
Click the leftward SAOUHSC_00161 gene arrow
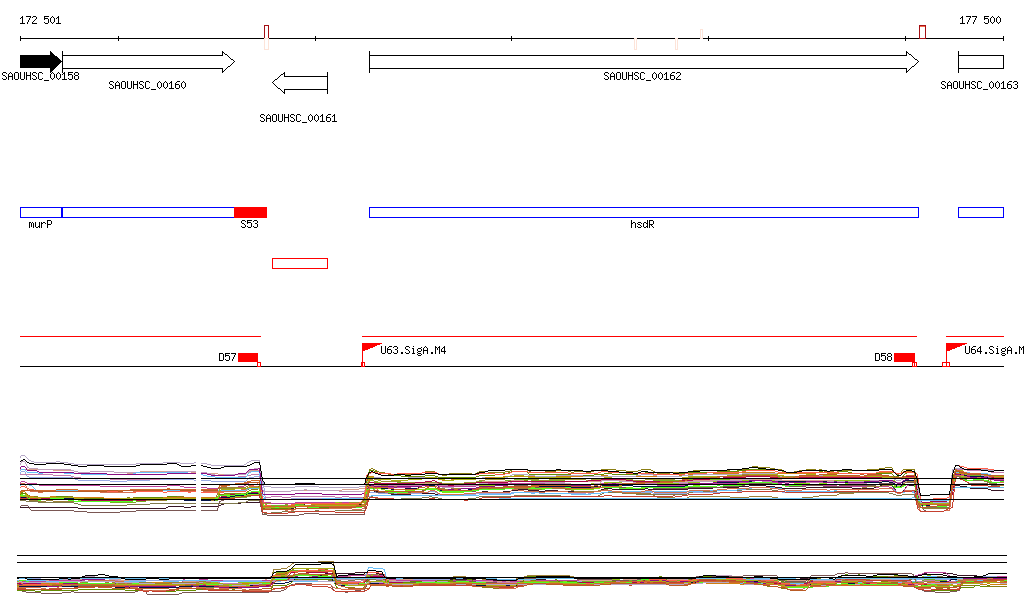click(300, 83)
